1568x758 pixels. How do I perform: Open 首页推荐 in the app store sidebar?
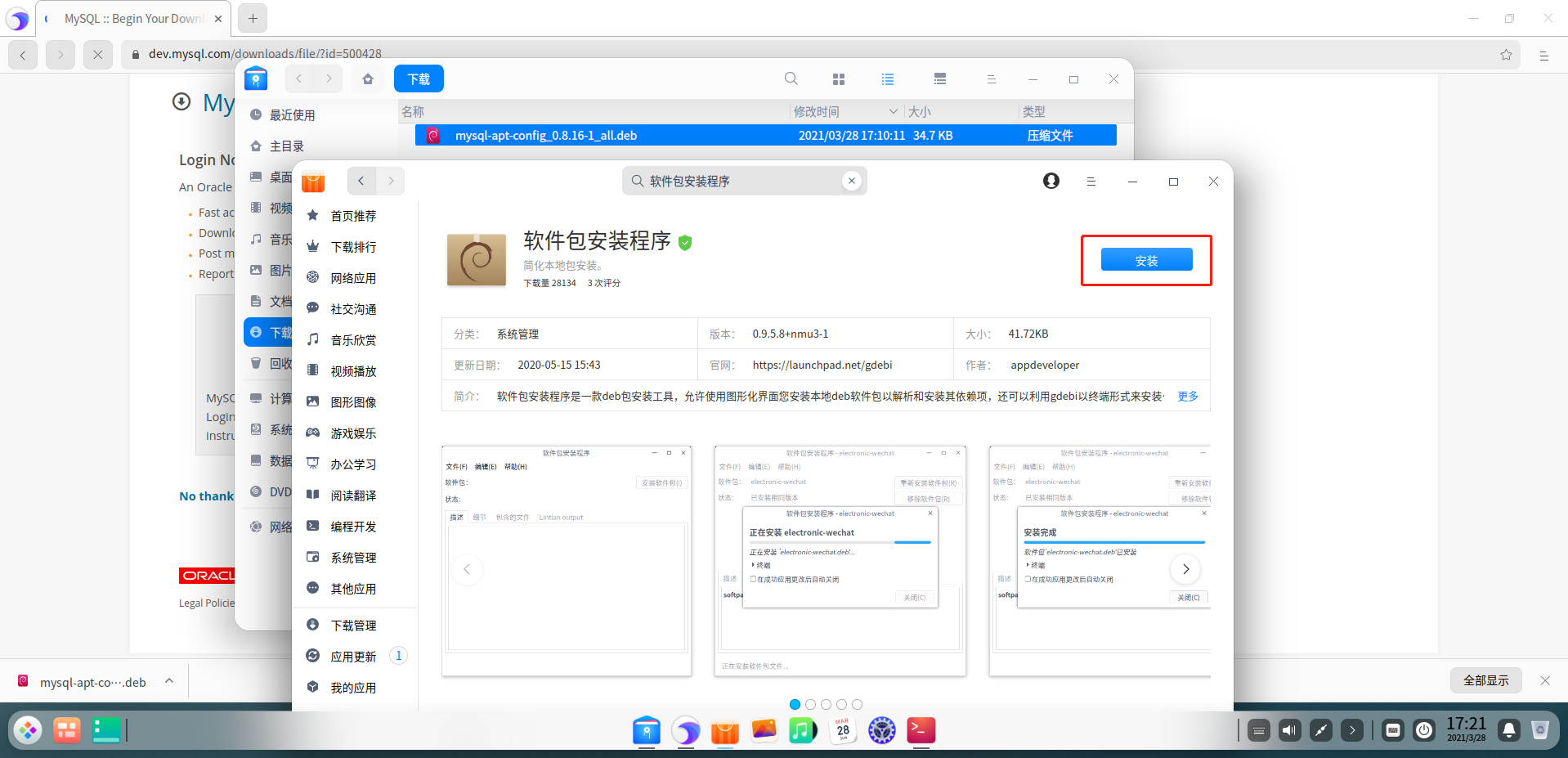pos(353,216)
